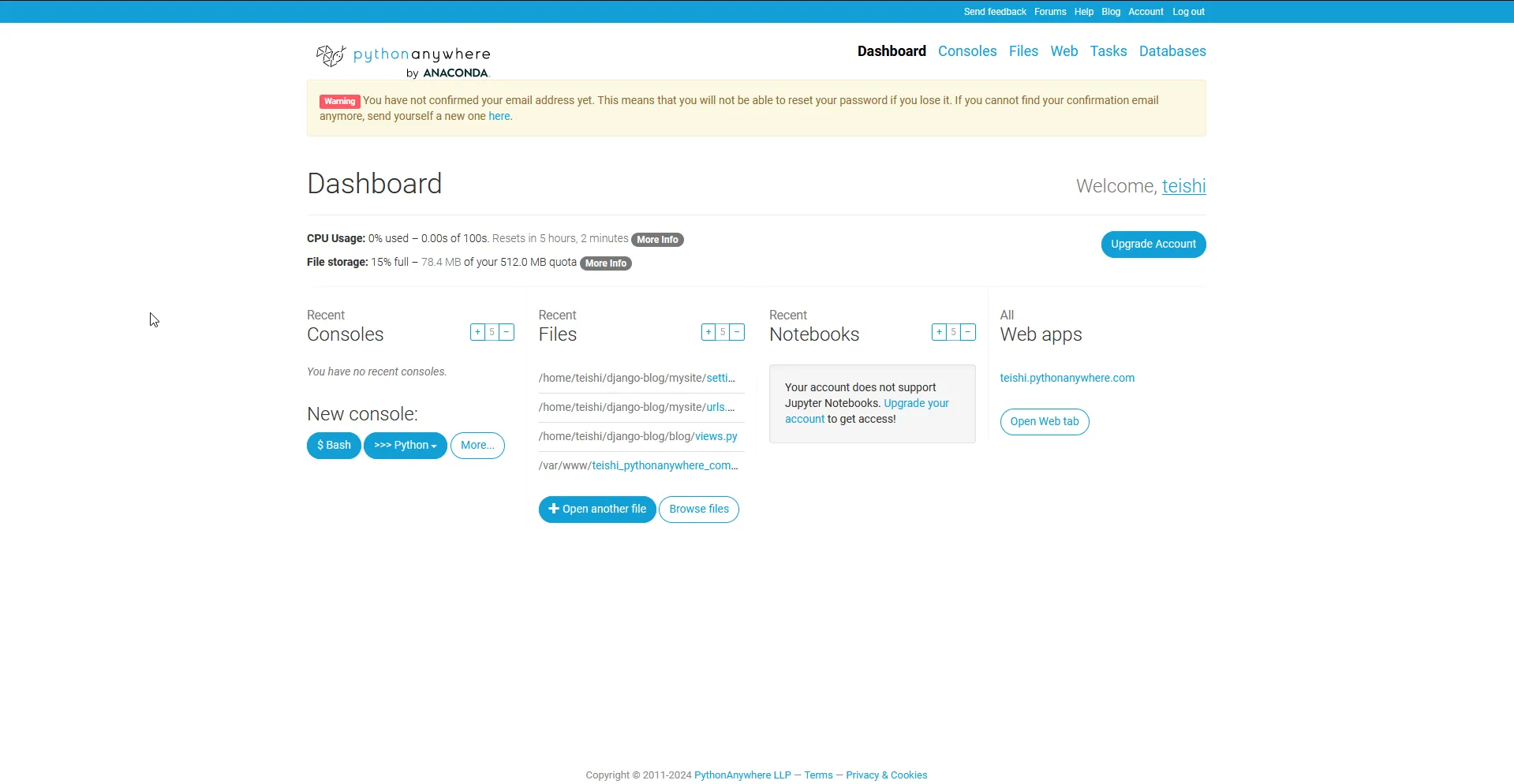Decrease the recent notebooks count with minus

(x=968, y=332)
